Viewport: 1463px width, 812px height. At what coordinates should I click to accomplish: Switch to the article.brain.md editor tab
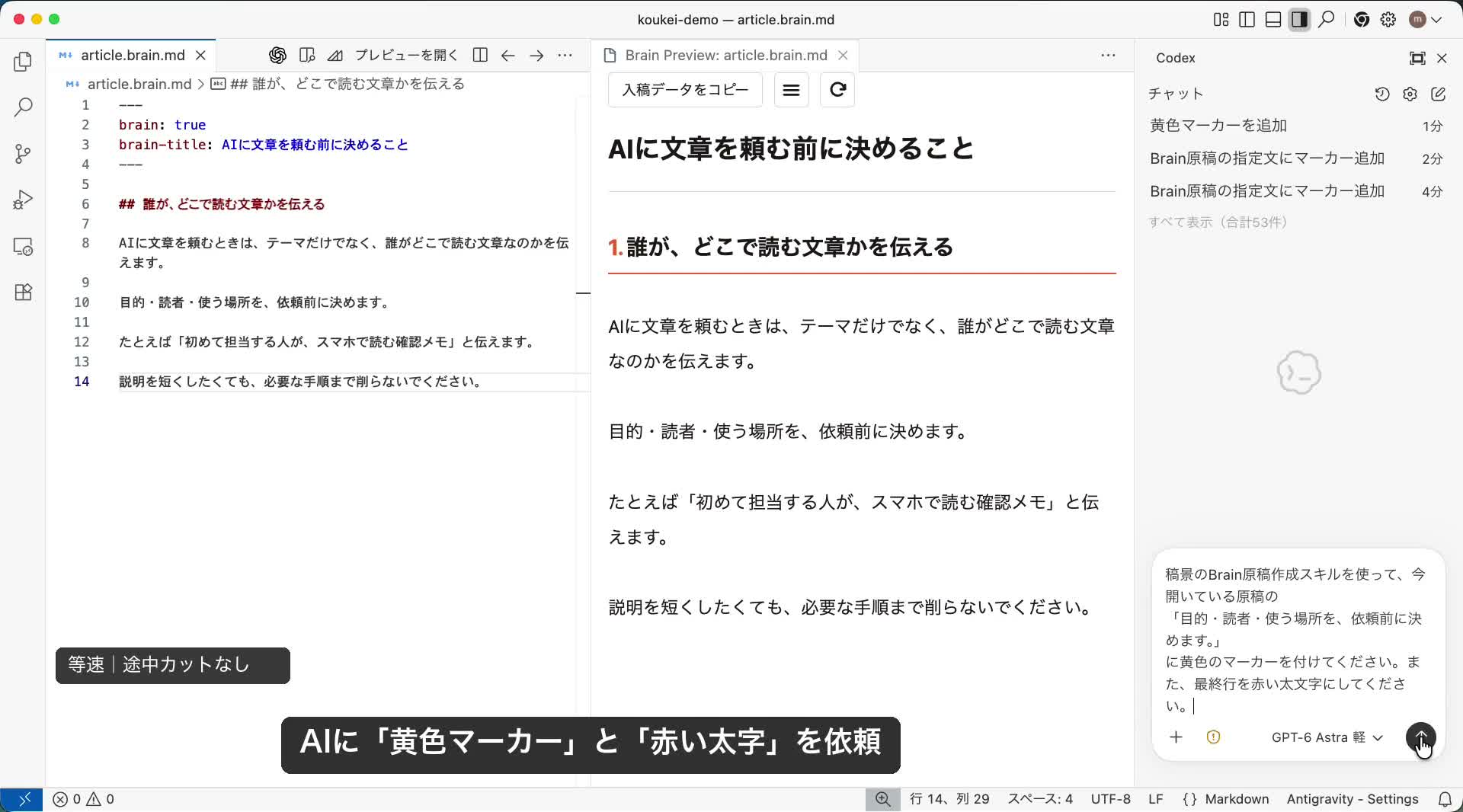point(133,55)
